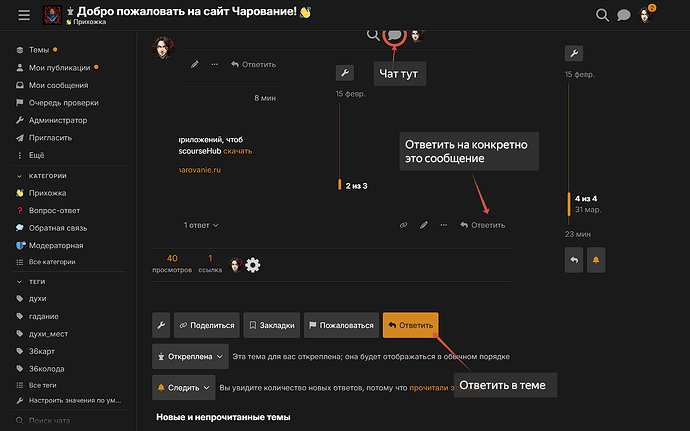The width and height of the screenshot is (690, 431).
Task: Click wrench button left of Поделиться
Action: point(161,324)
